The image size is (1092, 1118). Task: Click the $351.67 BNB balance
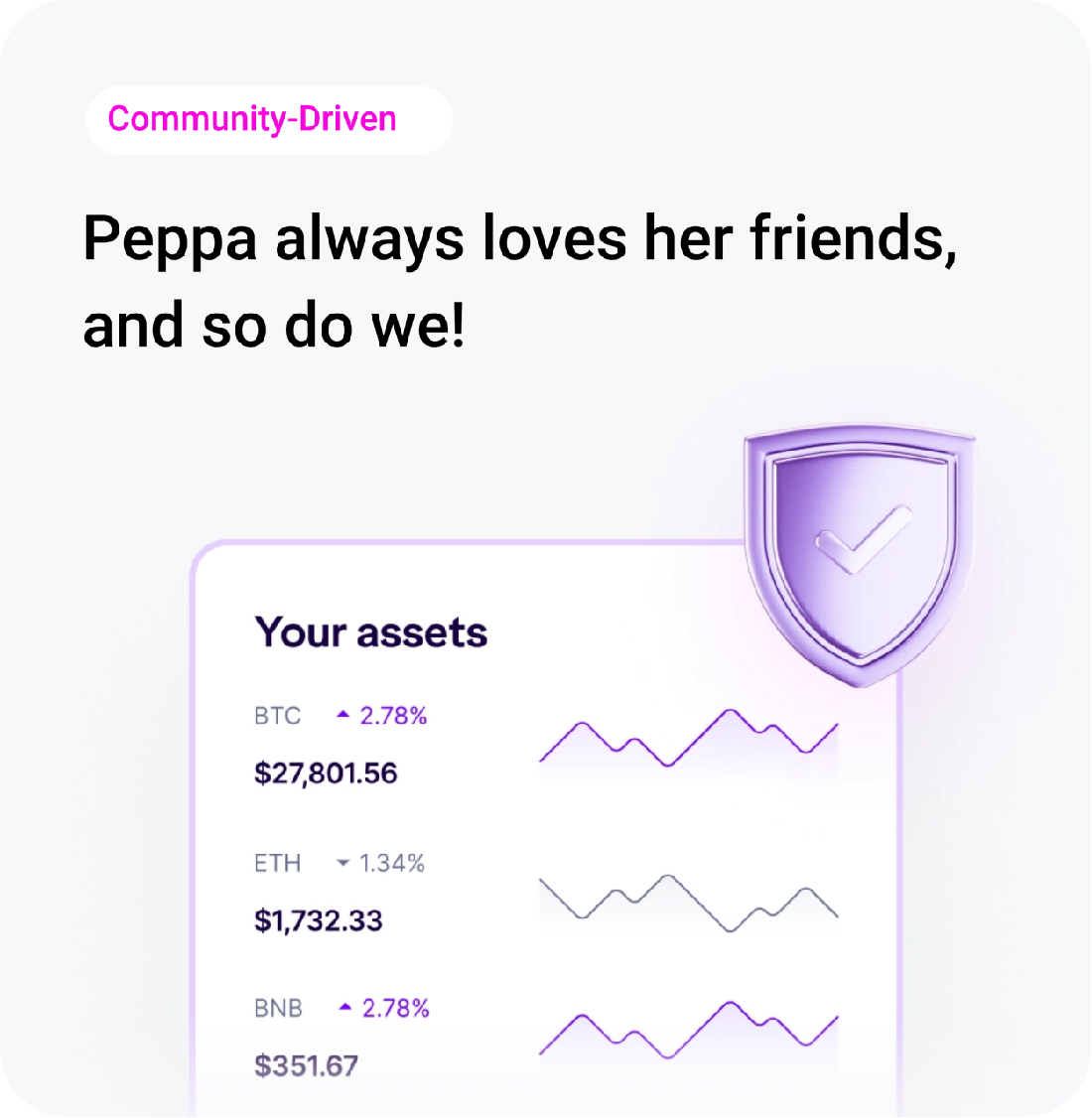pos(307,1066)
